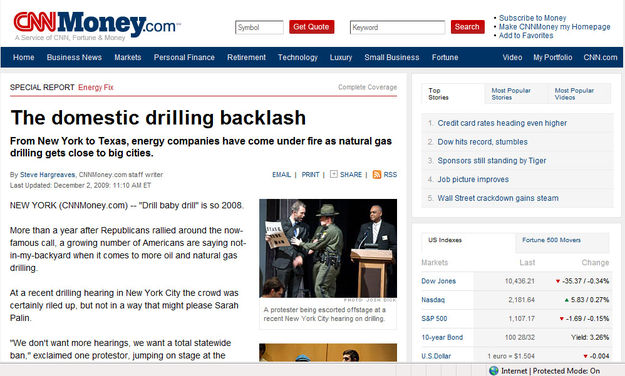Click the photo caption about protester

pyautogui.click(x=324, y=314)
